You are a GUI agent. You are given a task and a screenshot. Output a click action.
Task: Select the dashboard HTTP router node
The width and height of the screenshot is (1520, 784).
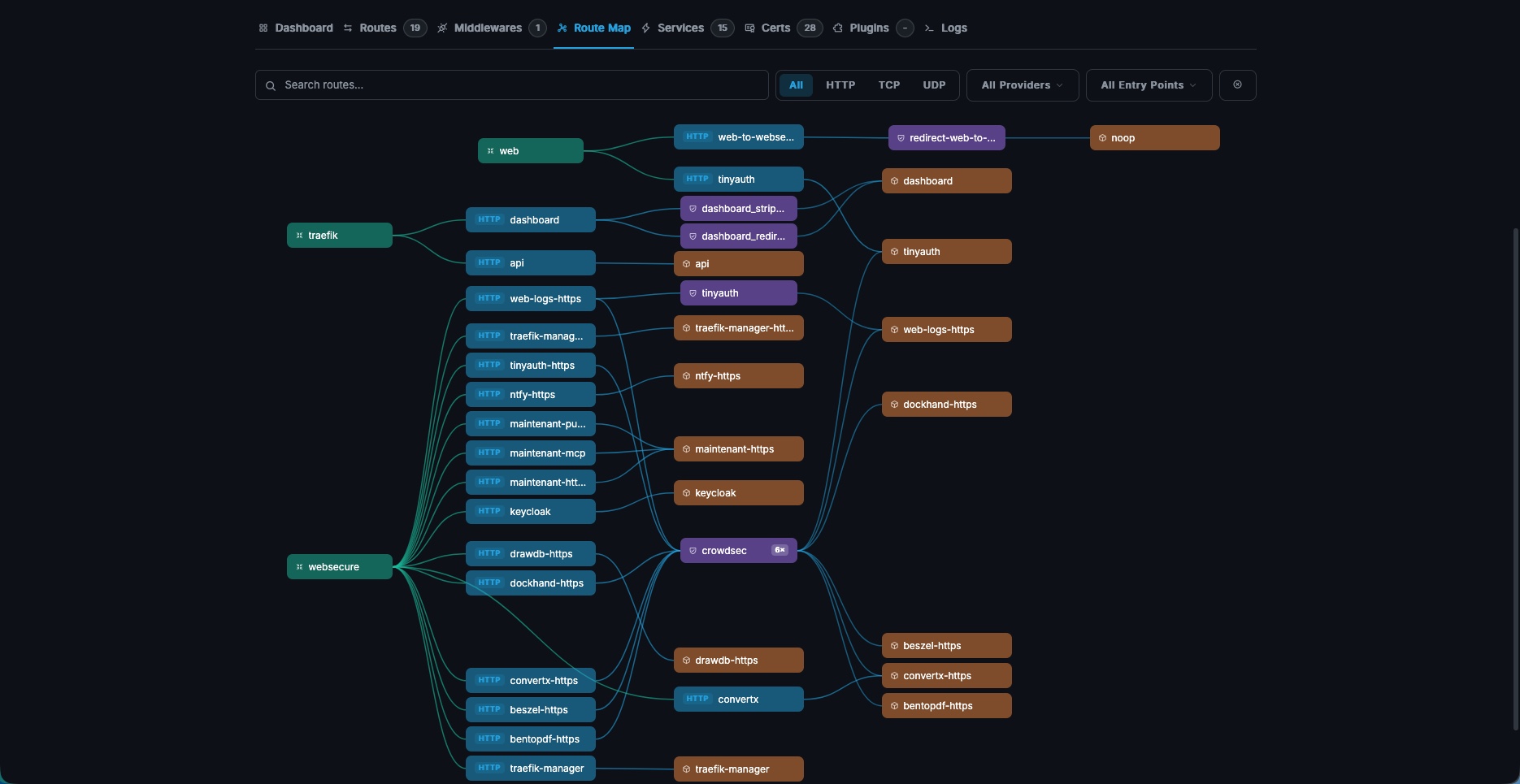[x=531, y=219]
